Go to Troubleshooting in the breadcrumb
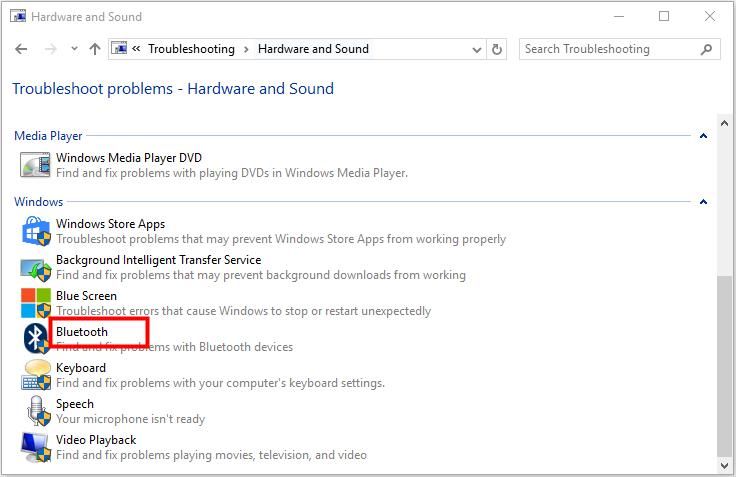This screenshot has height=477, width=736. click(x=191, y=49)
